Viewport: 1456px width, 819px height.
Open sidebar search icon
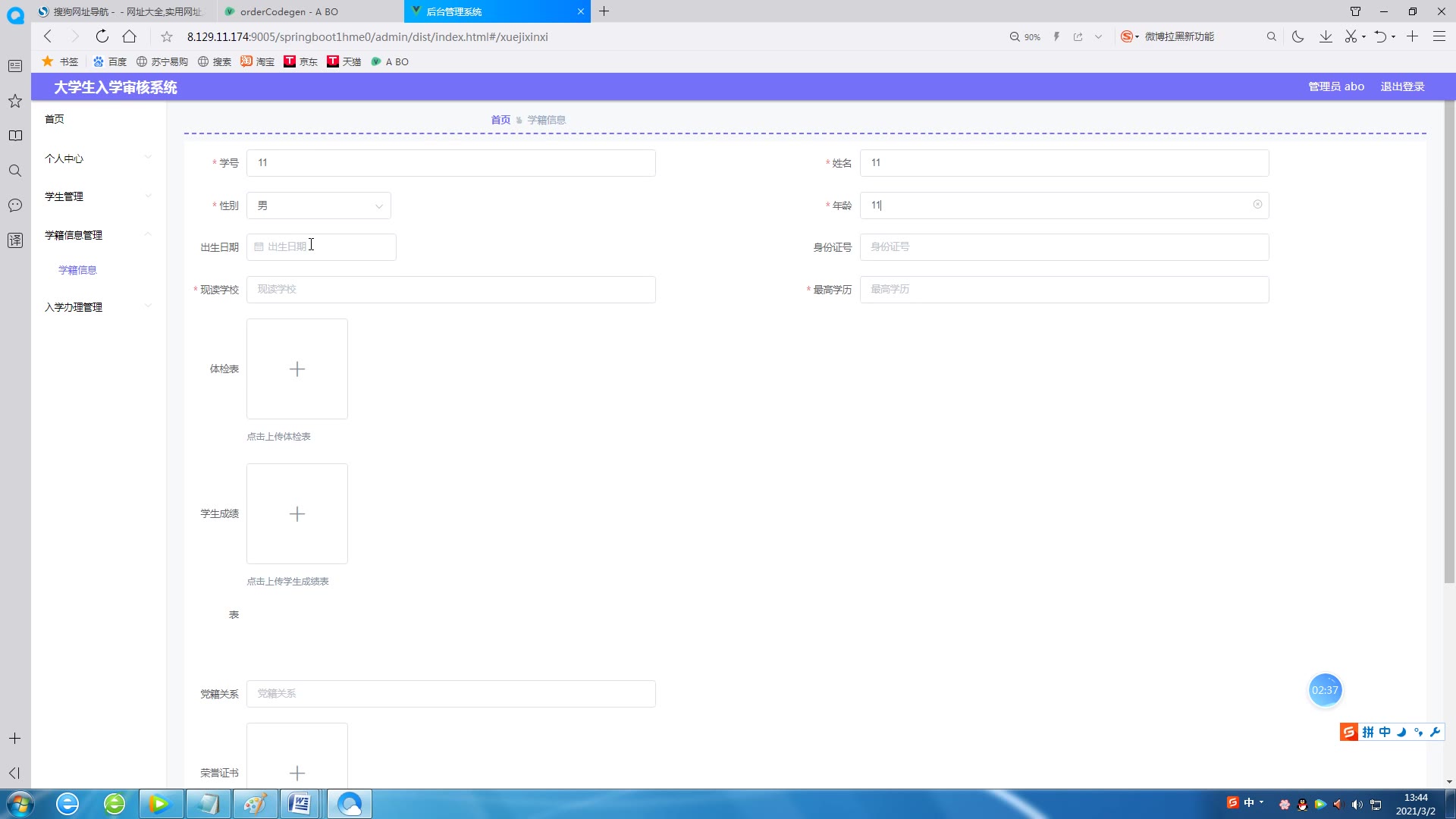click(15, 171)
